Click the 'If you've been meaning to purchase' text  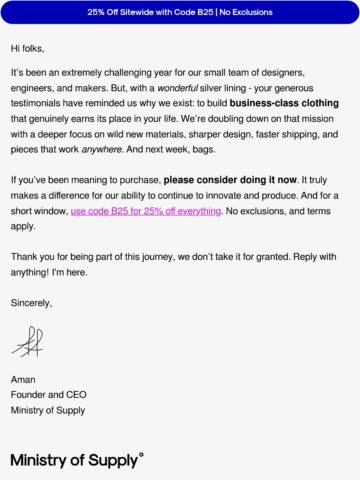(86, 180)
